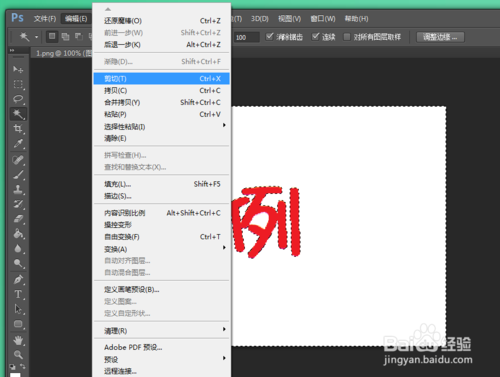Select the Rounded Rectangle shape tool
500x377 pixels.
[x=18, y=324]
